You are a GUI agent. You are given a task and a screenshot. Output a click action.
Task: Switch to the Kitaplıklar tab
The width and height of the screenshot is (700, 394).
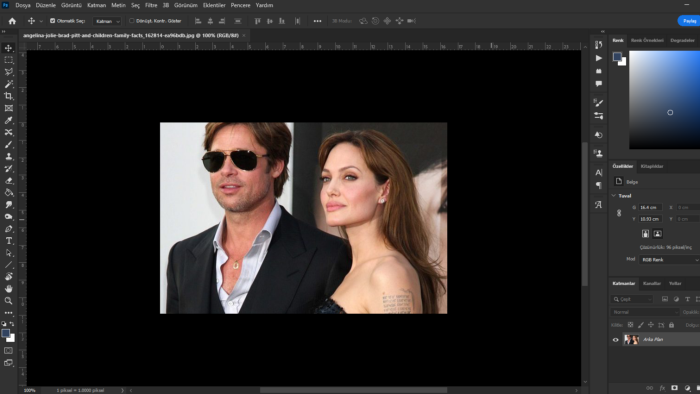(x=652, y=166)
